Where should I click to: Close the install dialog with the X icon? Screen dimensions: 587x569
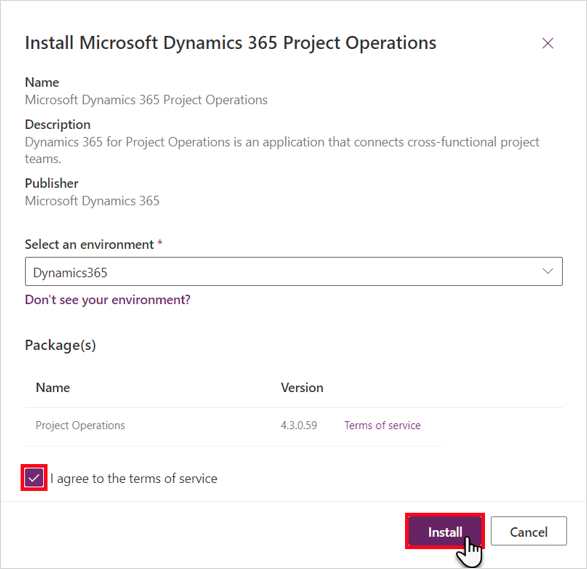coord(548,43)
